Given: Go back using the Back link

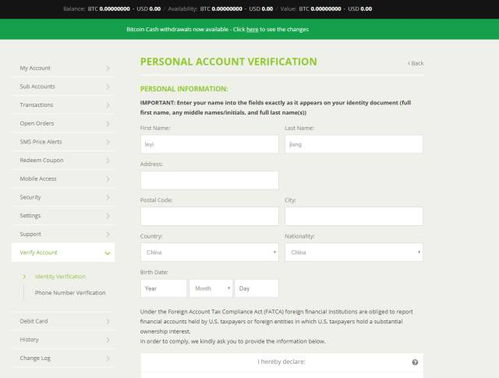Looking at the screenshot, I should 416,63.
